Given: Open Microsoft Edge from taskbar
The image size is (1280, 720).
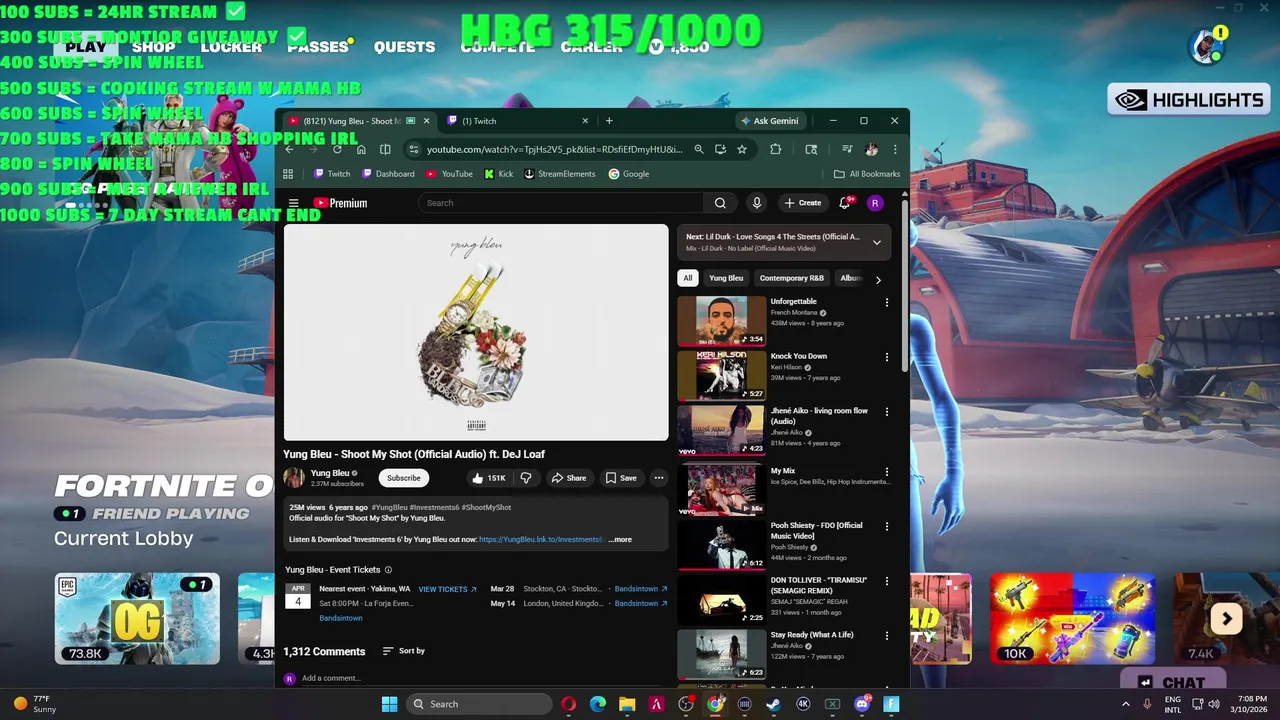Looking at the screenshot, I should click(x=598, y=704).
